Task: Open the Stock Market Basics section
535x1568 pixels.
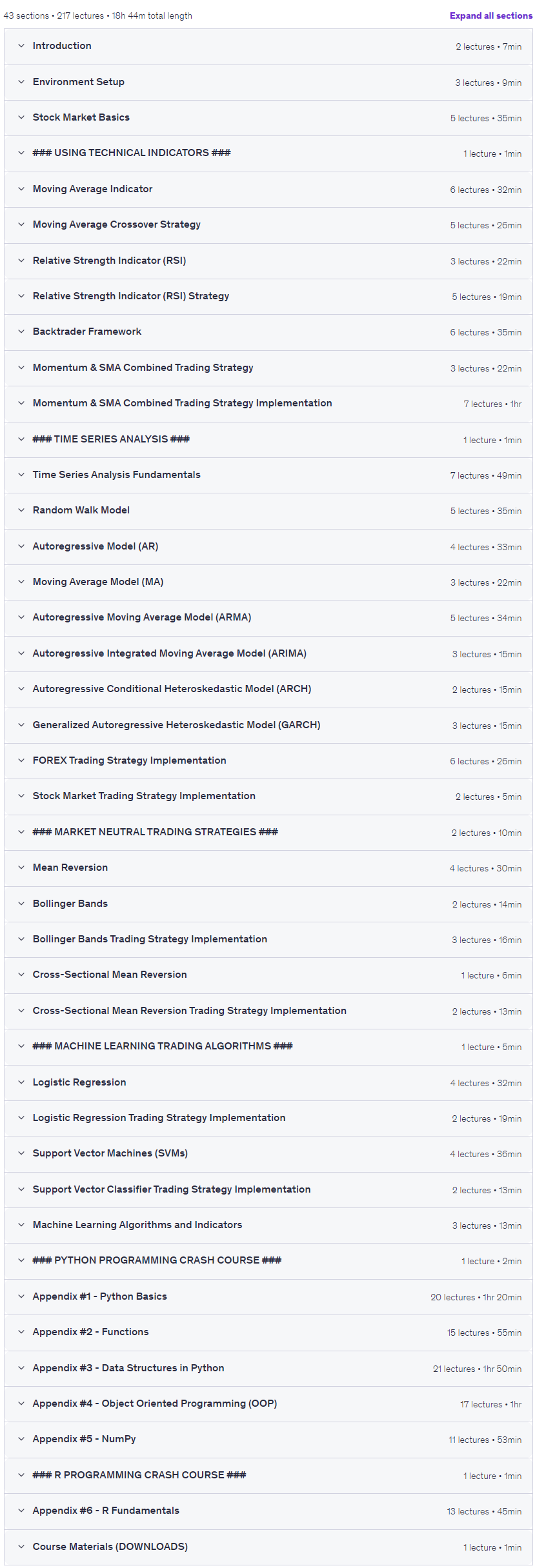Action: tap(268, 117)
